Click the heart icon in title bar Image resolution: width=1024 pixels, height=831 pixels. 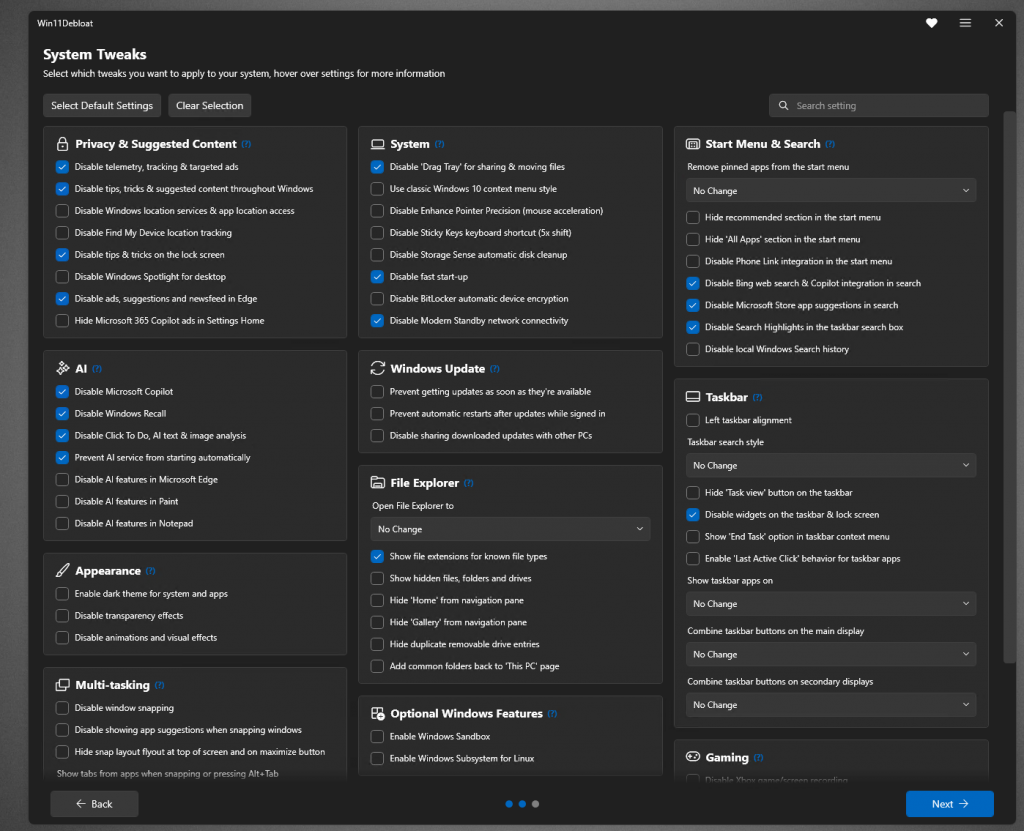(x=931, y=23)
